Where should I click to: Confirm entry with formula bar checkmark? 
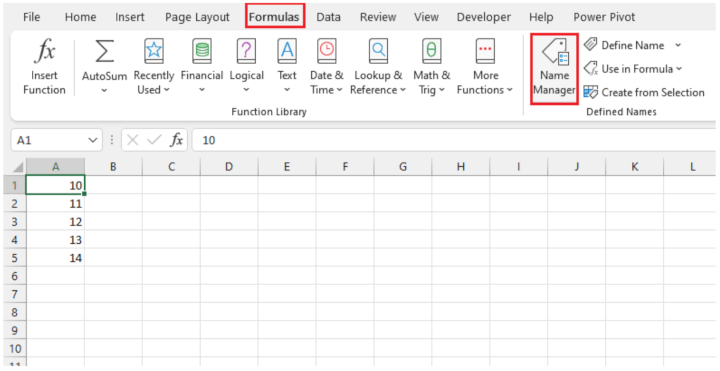point(154,140)
